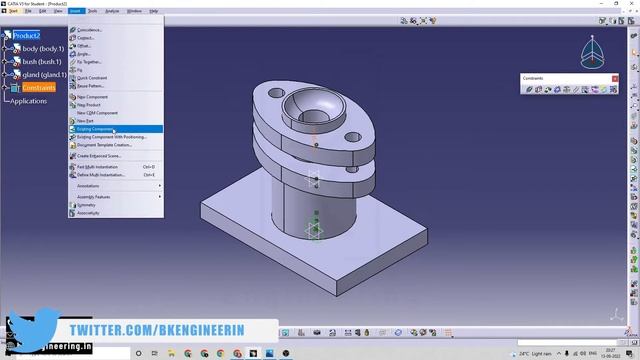Select Reuse Pattern icon in Constraints toolbar
The height and width of the screenshot is (360, 640).
[x=613, y=89]
